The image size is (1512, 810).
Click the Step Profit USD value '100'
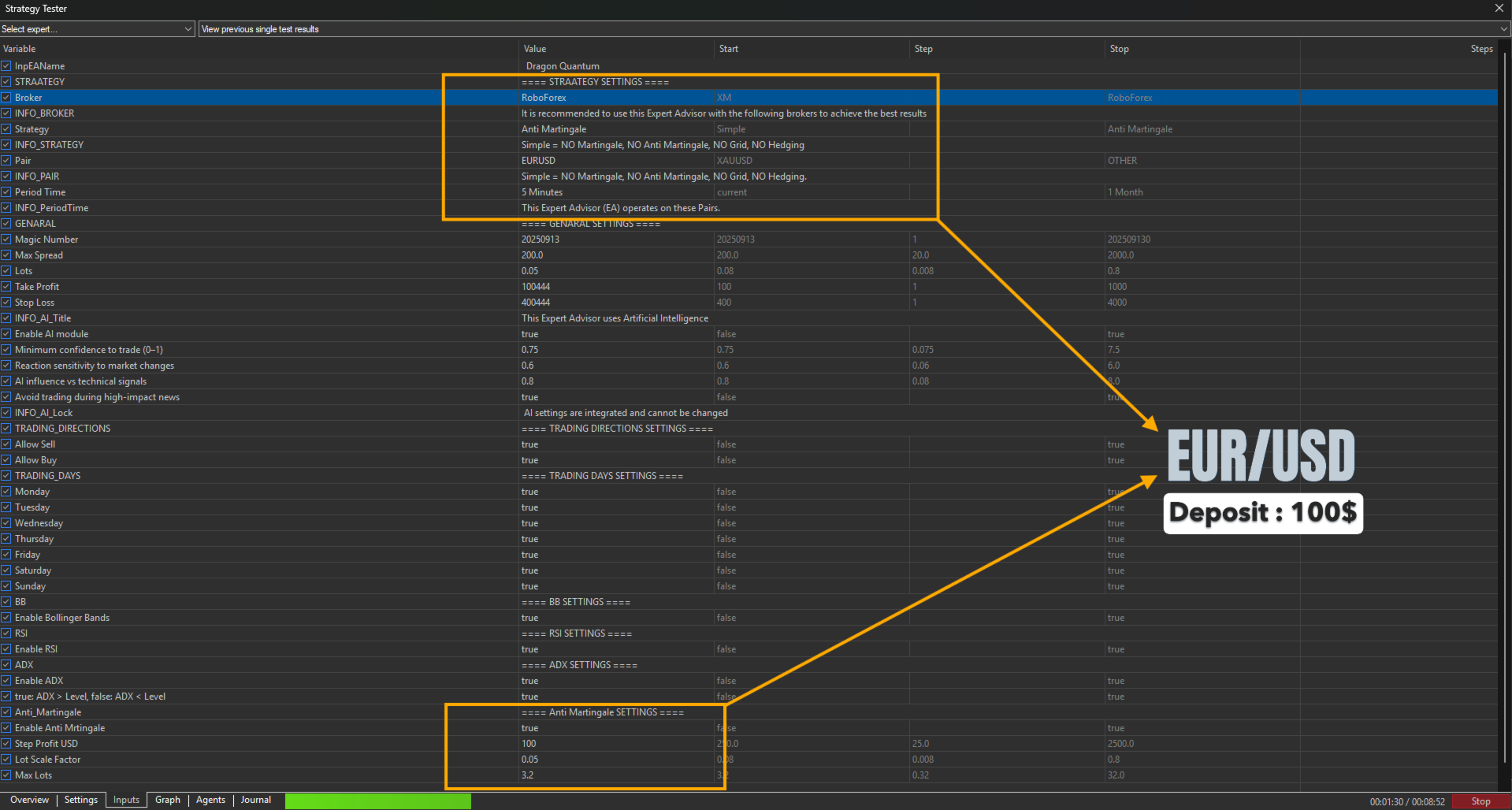[529, 744]
